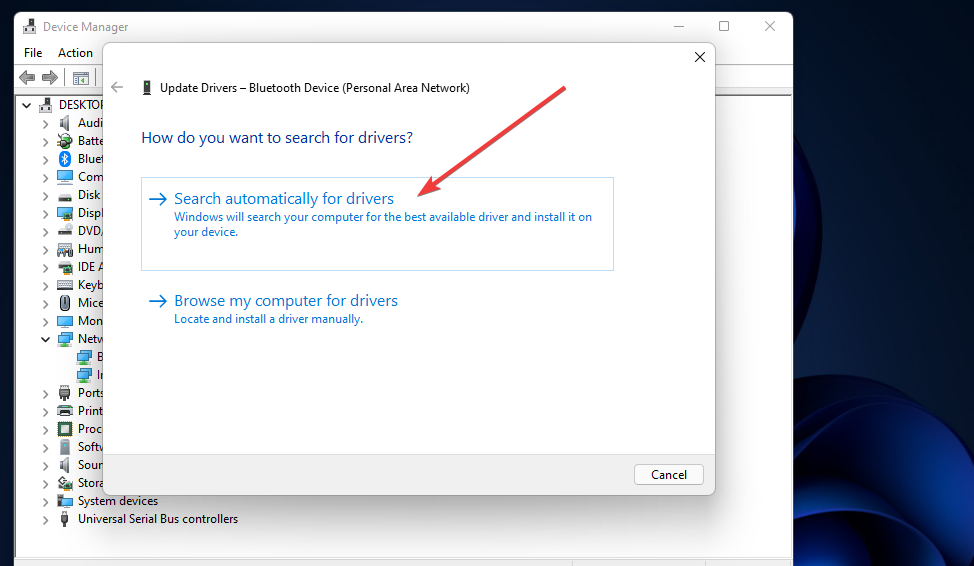
Task: Click the Mice category icon
Action: pyautogui.click(x=65, y=303)
